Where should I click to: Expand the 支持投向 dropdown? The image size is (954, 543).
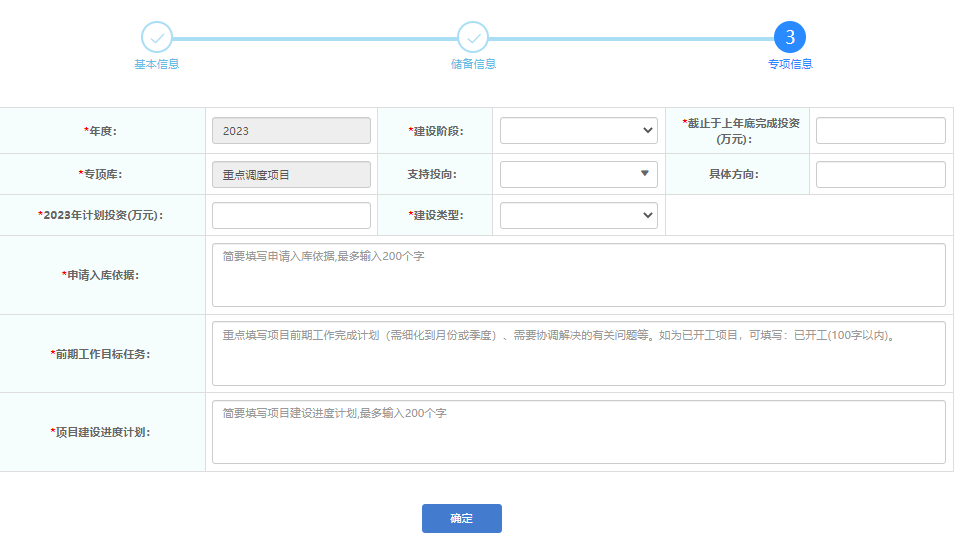(578, 174)
